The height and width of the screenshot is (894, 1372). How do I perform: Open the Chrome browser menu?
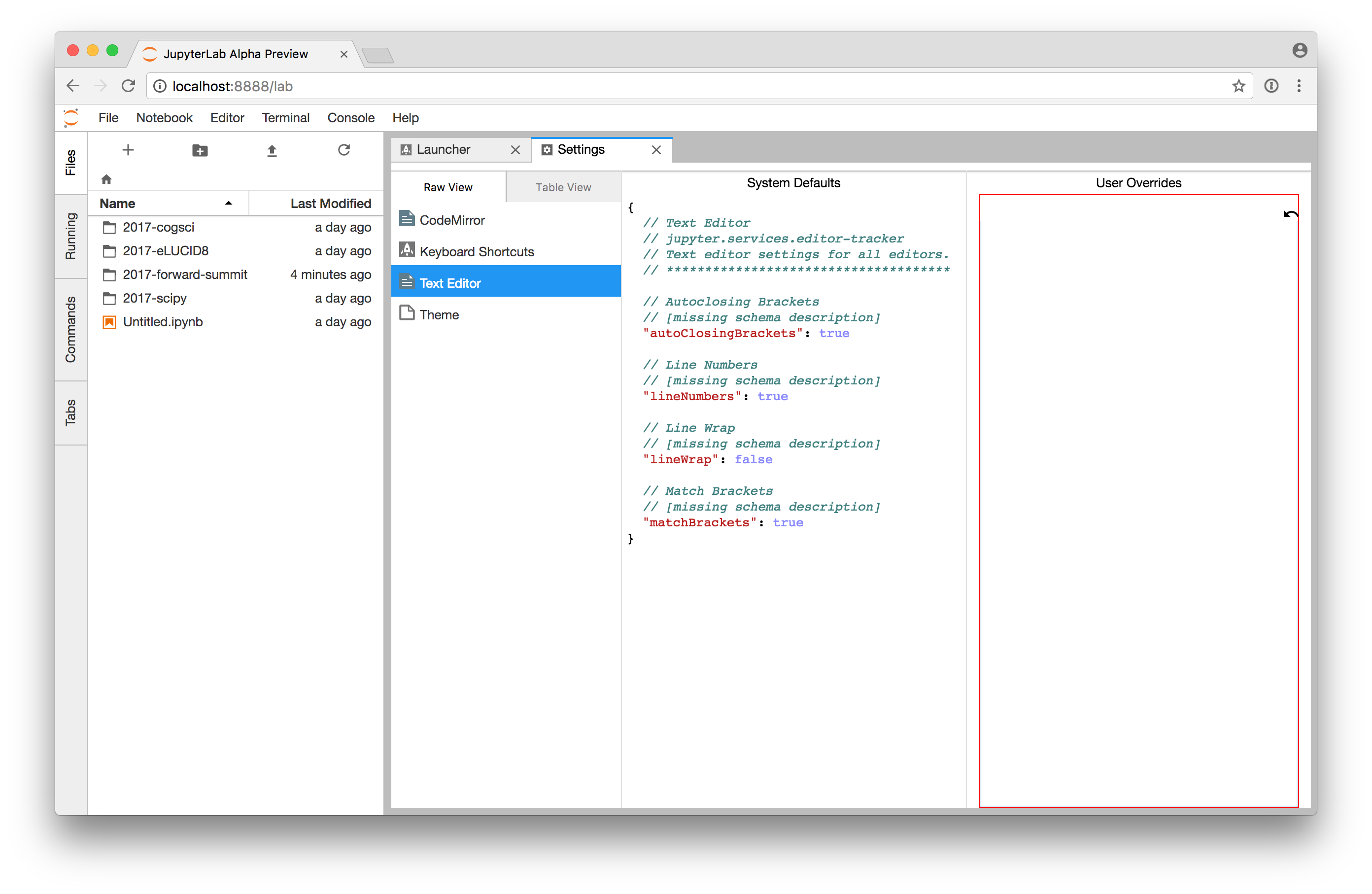tap(1299, 86)
